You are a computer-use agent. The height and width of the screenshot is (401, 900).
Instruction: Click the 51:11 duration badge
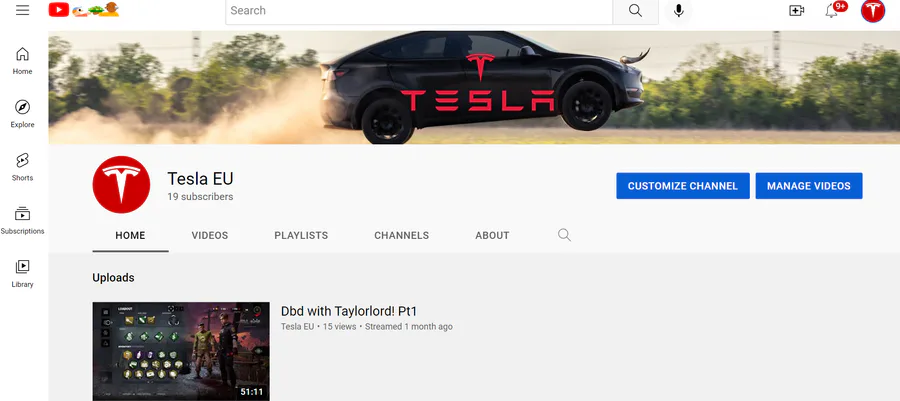(252, 393)
